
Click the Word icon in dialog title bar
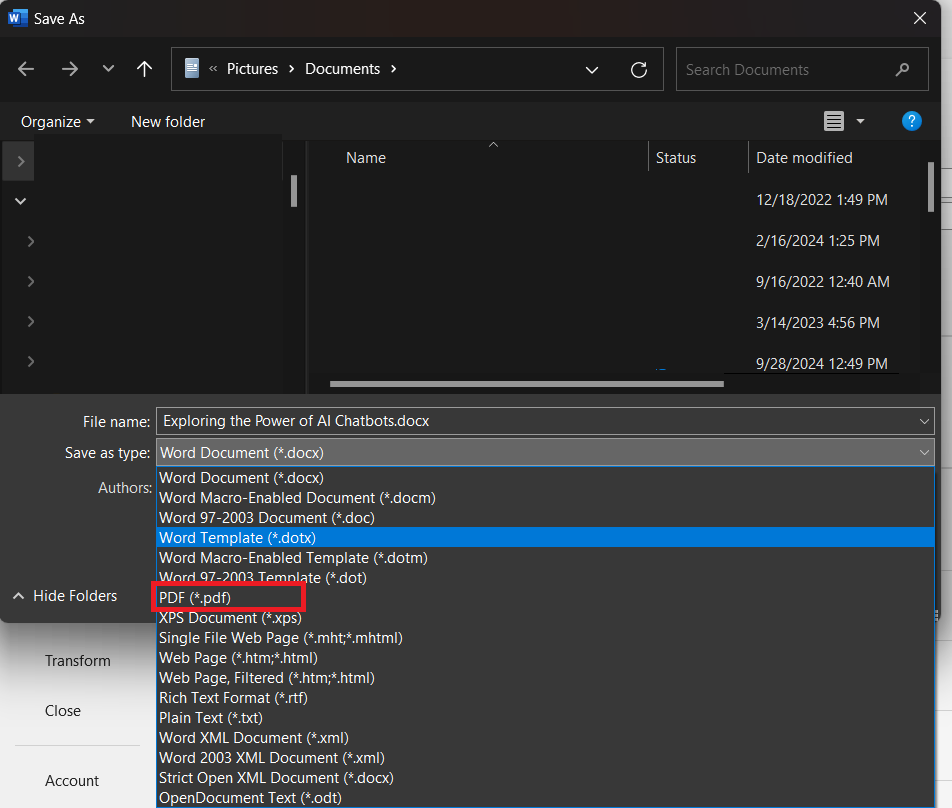(x=18, y=18)
